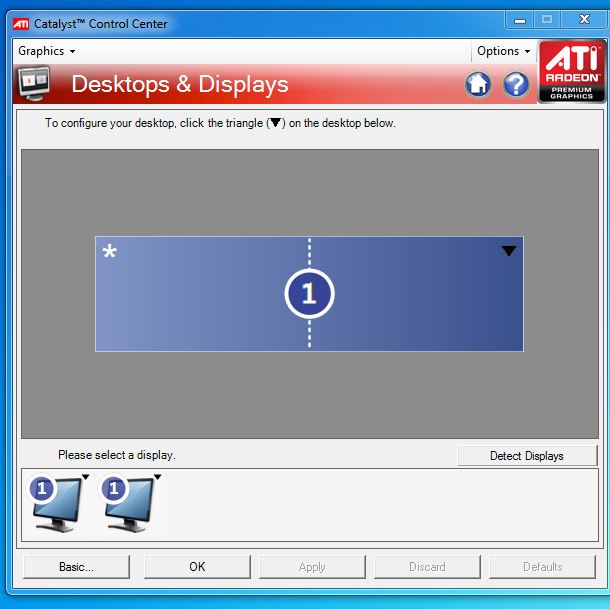
Task: Open the Graphics menu
Action: click(x=46, y=51)
